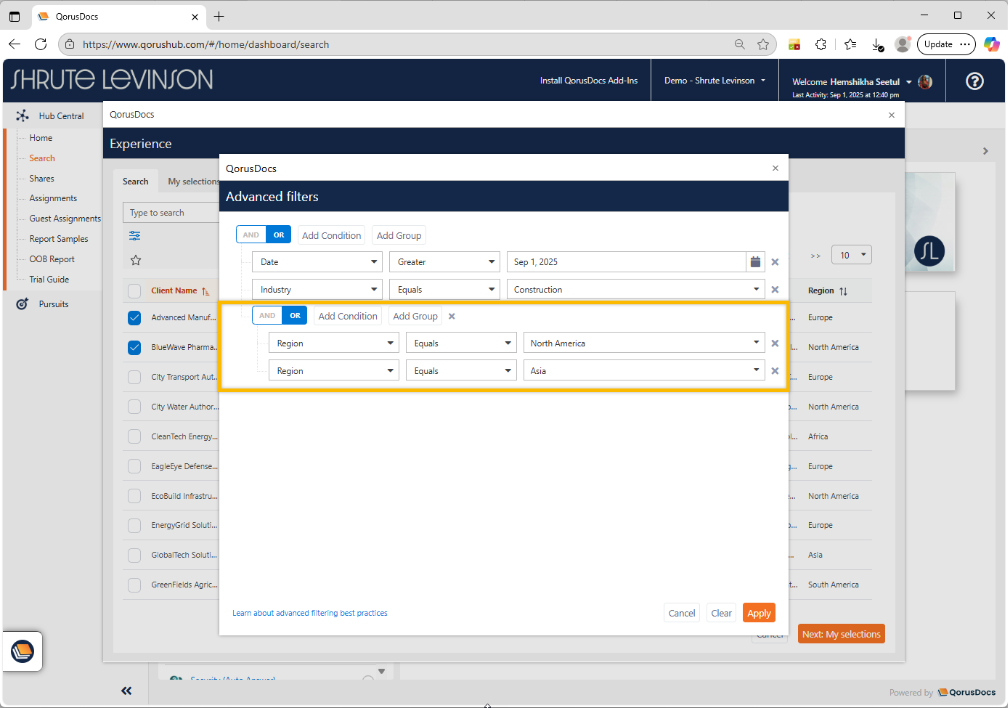Image resolution: width=1008 pixels, height=708 pixels.
Task: Open the help question mark icon
Action: [x=974, y=81]
